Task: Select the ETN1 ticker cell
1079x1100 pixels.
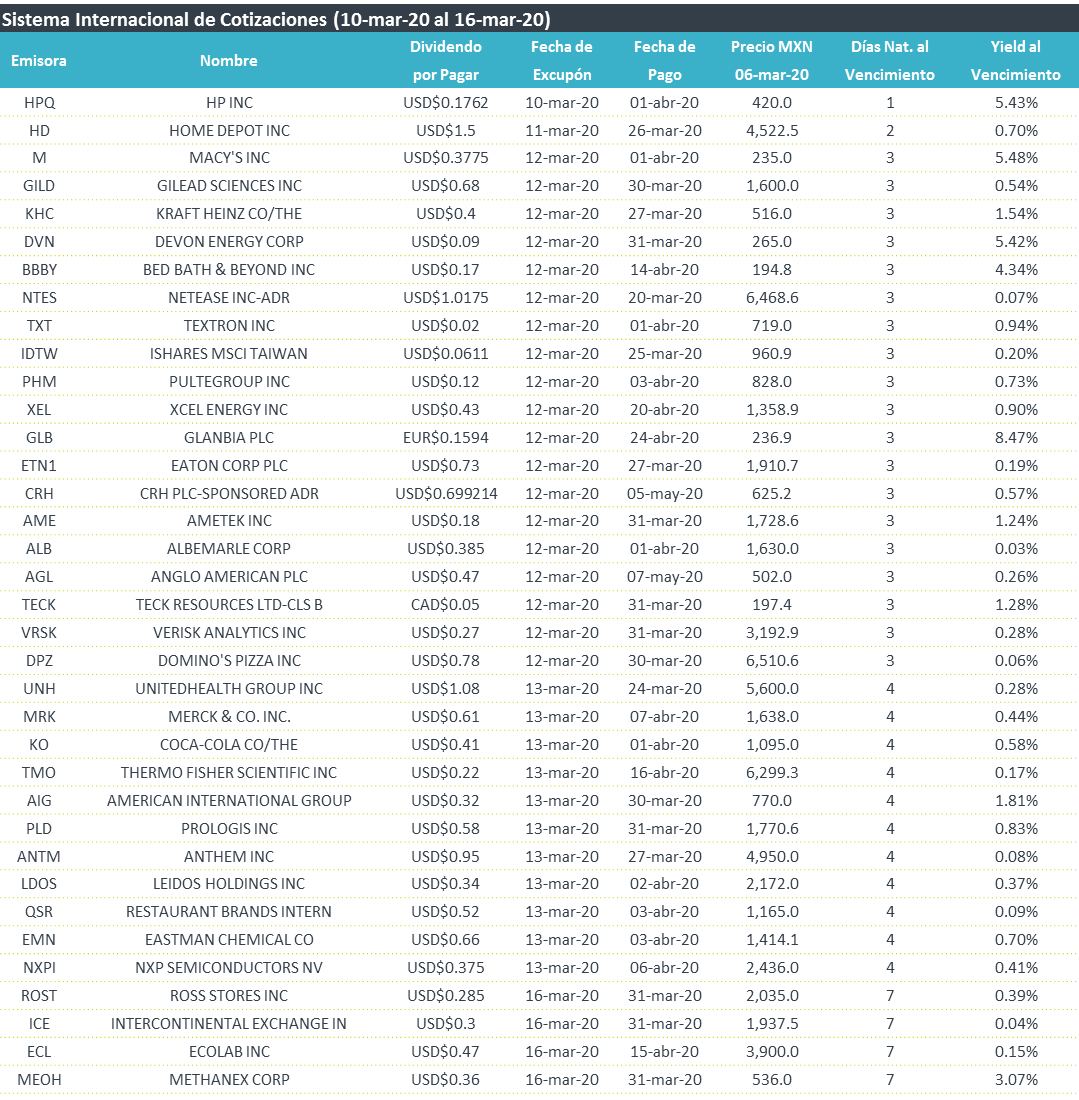Action: [x=39, y=466]
